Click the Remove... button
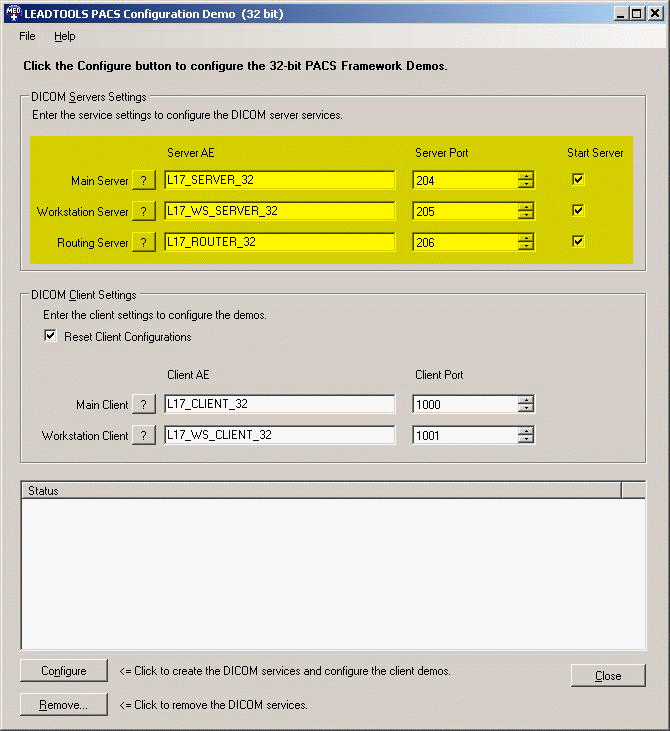 pyautogui.click(x=64, y=705)
